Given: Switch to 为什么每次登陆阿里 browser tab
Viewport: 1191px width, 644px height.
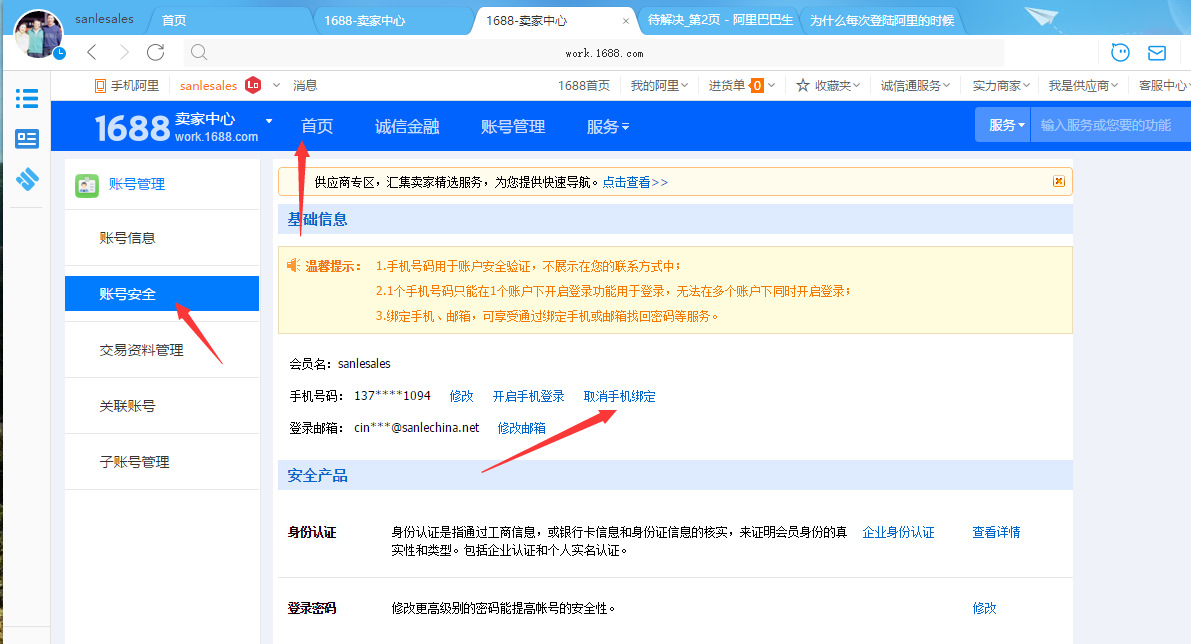Looking at the screenshot, I should point(882,21).
